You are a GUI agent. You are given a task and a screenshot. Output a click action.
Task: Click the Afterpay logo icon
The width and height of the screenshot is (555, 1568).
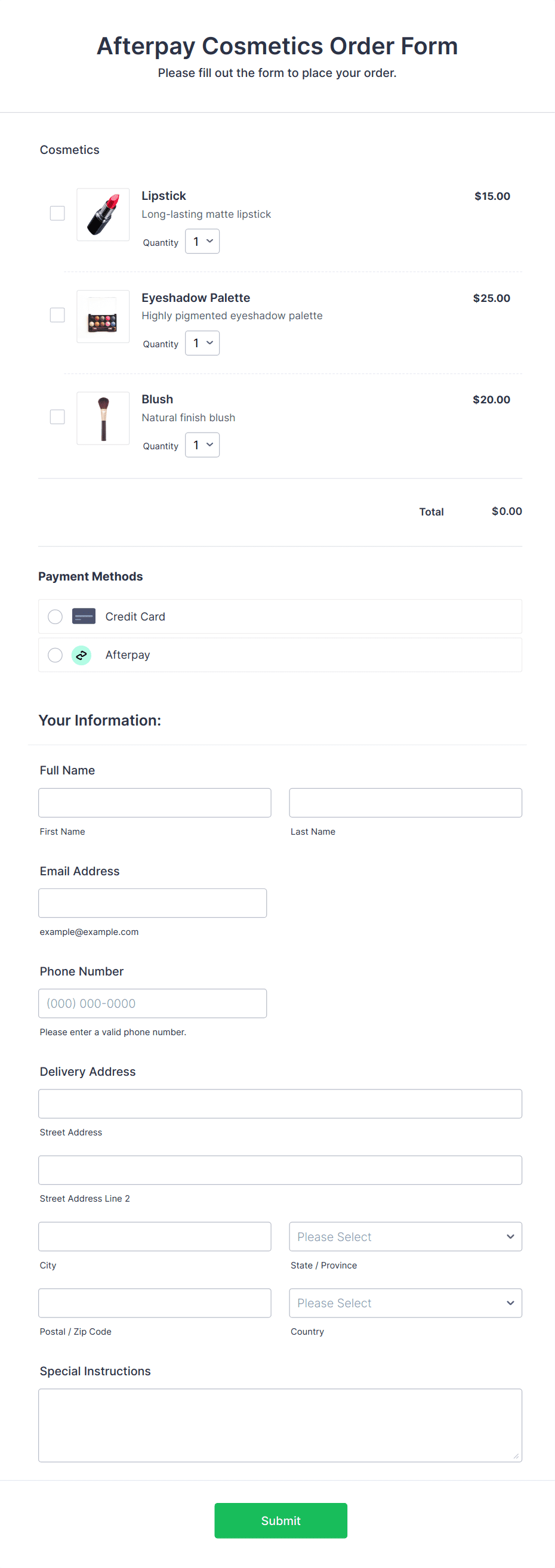(82, 655)
